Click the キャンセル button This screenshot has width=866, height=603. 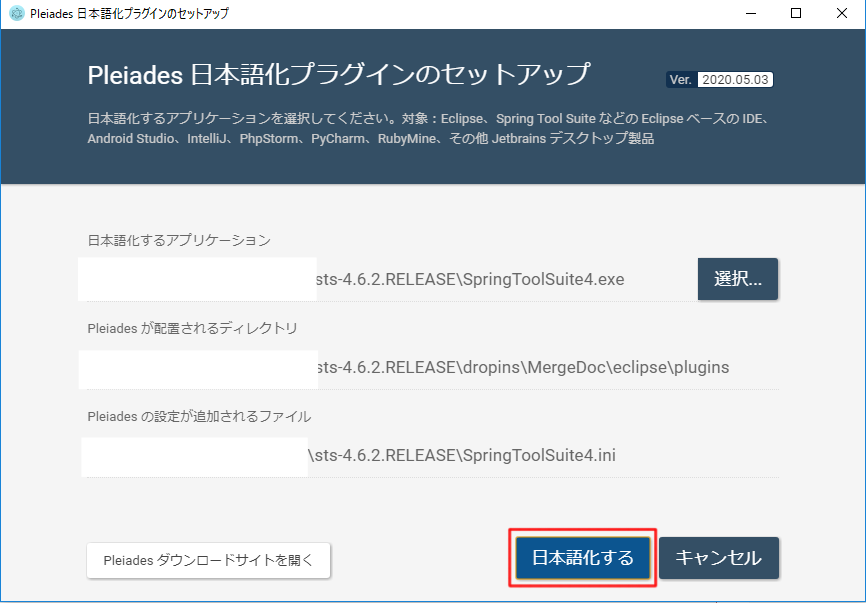[719, 558]
